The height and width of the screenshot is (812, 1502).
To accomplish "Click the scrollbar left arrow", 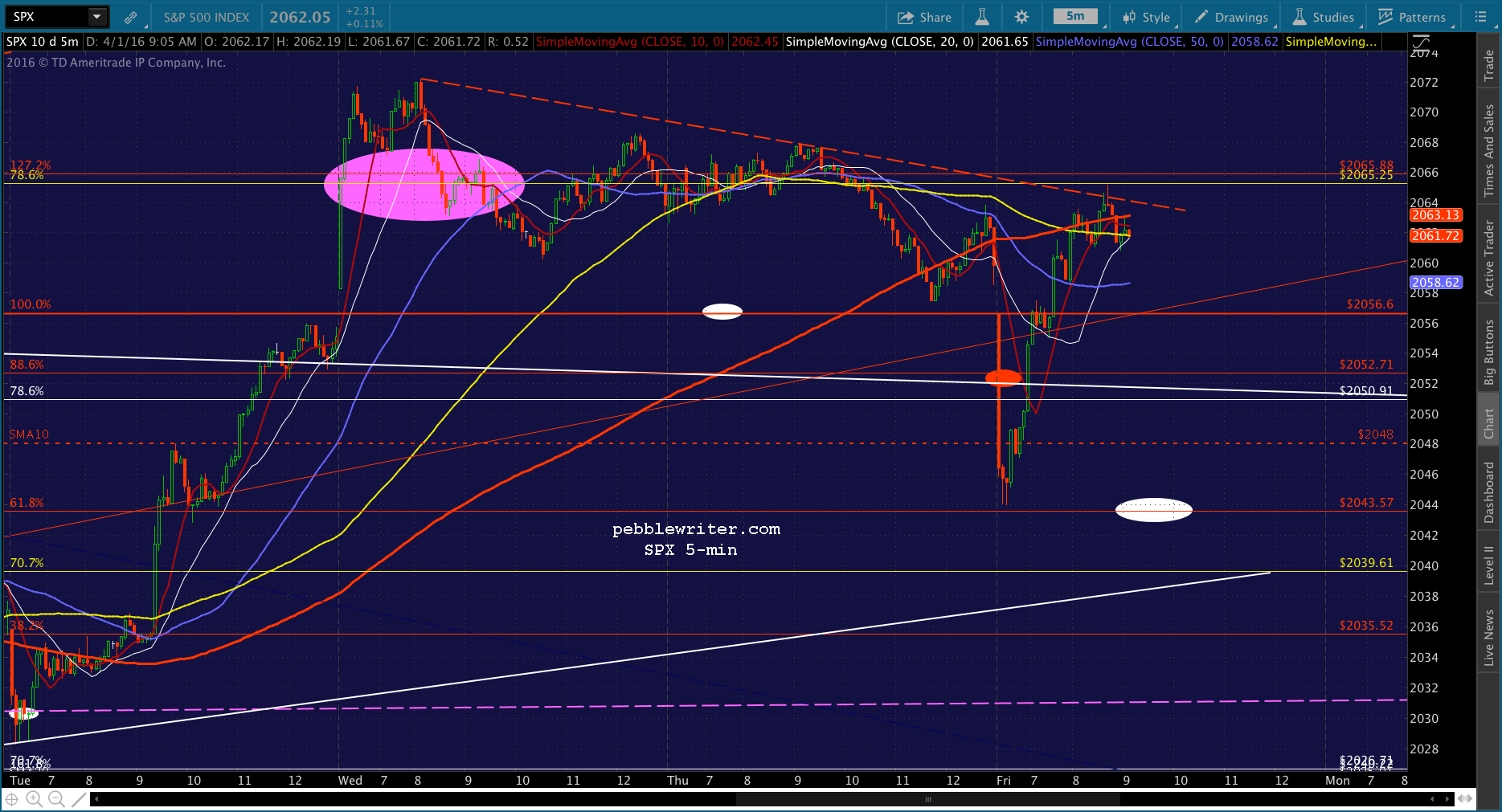I will click(96, 799).
